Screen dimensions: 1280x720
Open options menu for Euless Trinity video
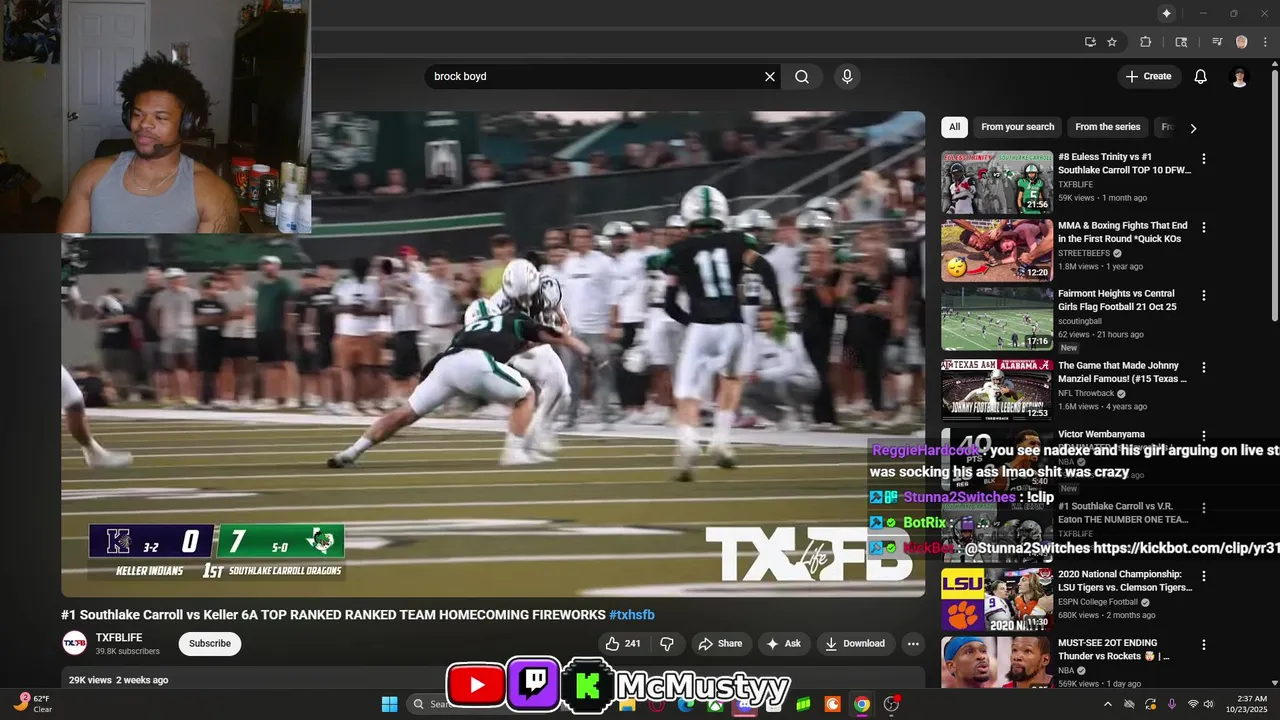(x=1204, y=159)
